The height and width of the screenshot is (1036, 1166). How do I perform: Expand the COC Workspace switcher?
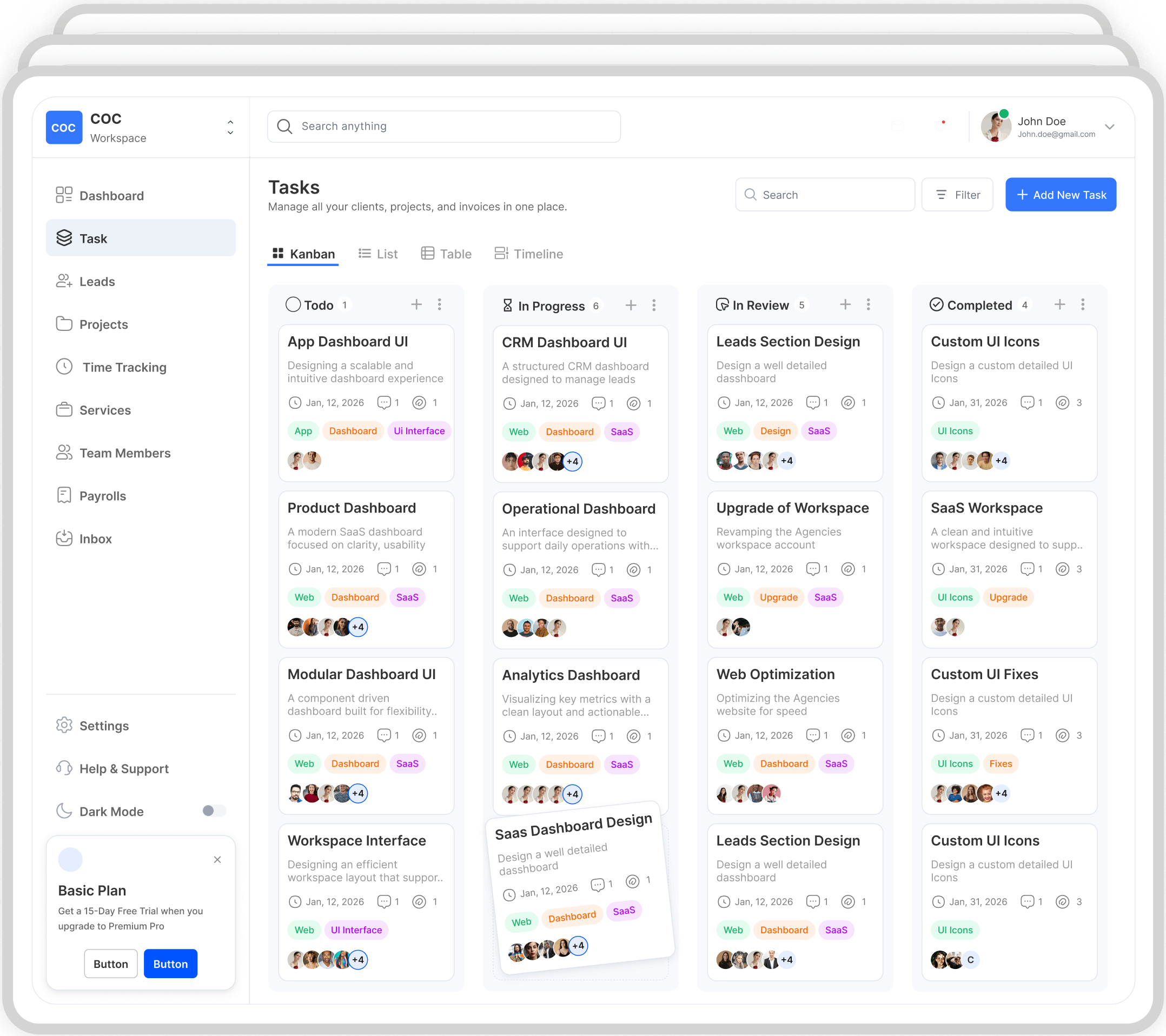230,127
